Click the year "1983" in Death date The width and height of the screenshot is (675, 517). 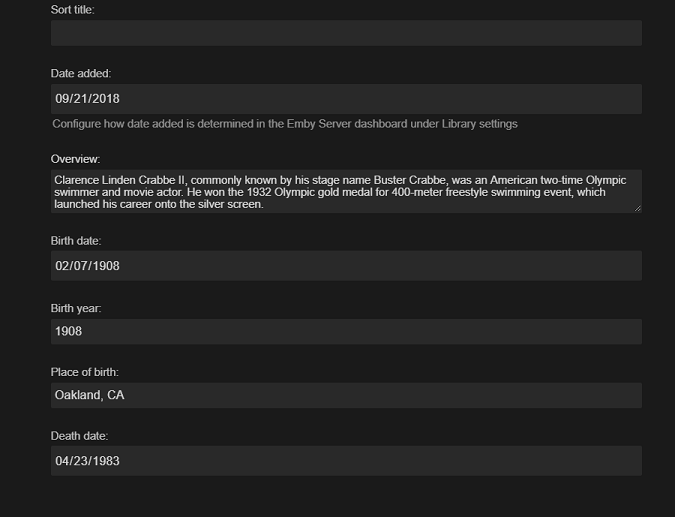tap(105, 461)
